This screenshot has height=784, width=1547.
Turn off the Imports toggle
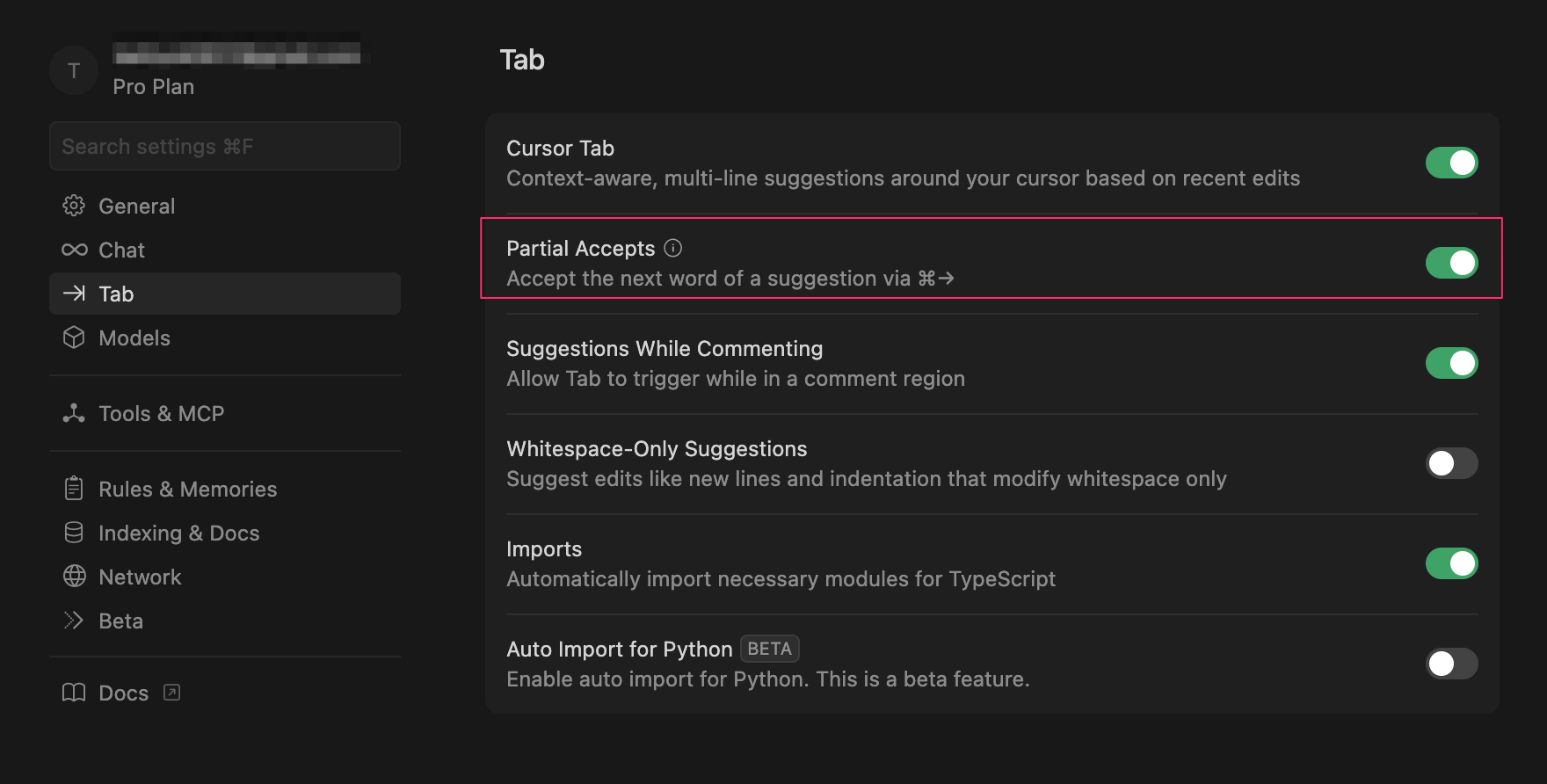click(1451, 563)
